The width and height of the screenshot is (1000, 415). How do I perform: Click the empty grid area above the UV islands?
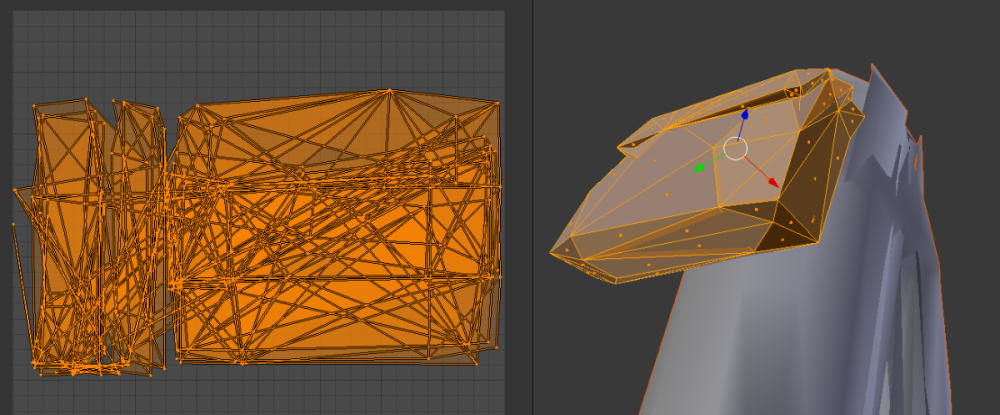(x=250, y=50)
